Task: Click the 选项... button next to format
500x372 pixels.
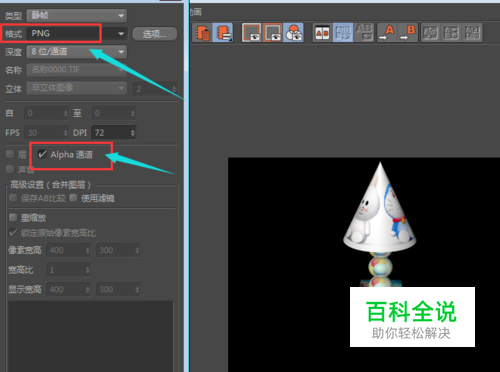Action: click(155, 34)
